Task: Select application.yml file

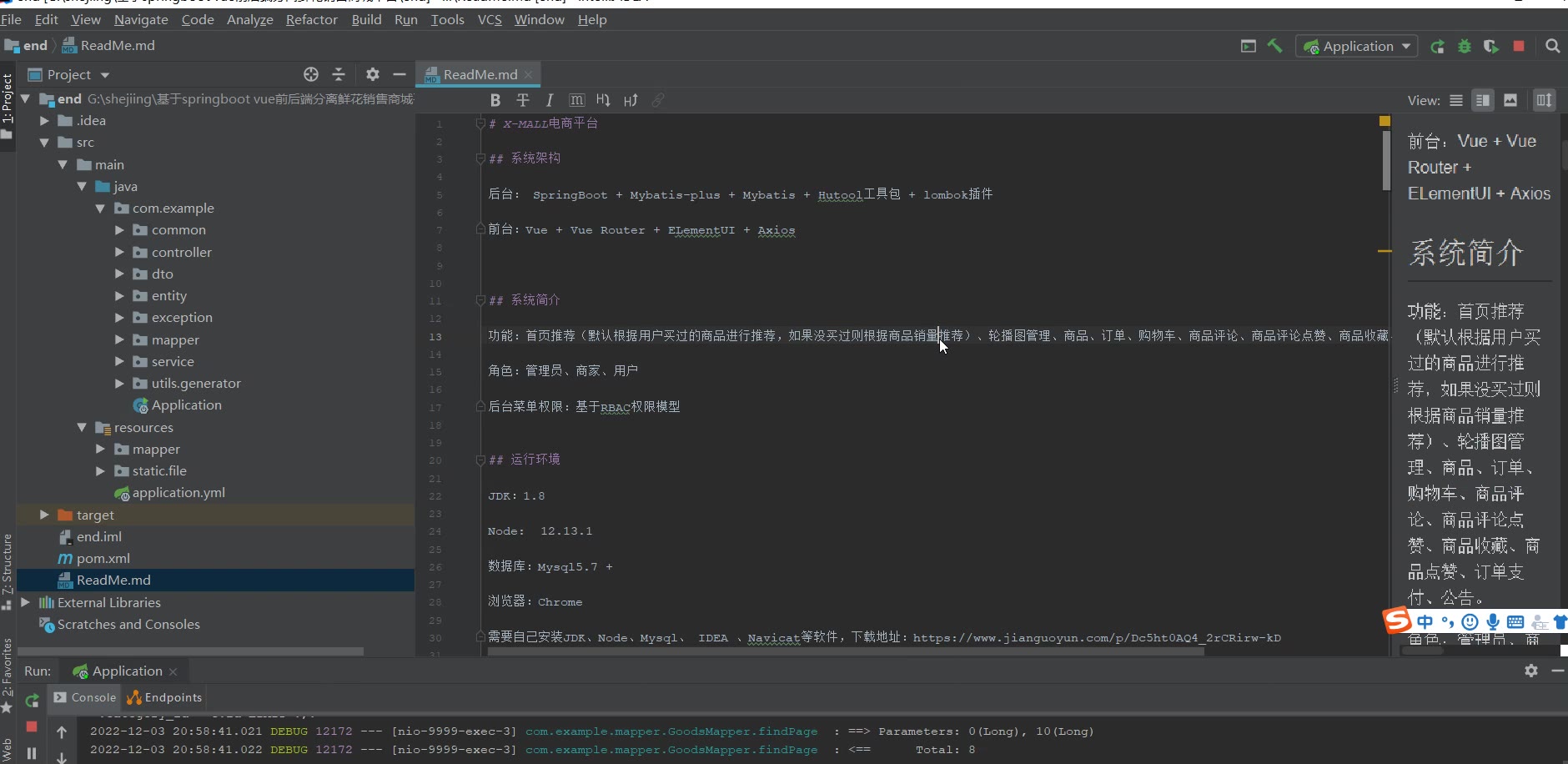Action: (169, 493)
